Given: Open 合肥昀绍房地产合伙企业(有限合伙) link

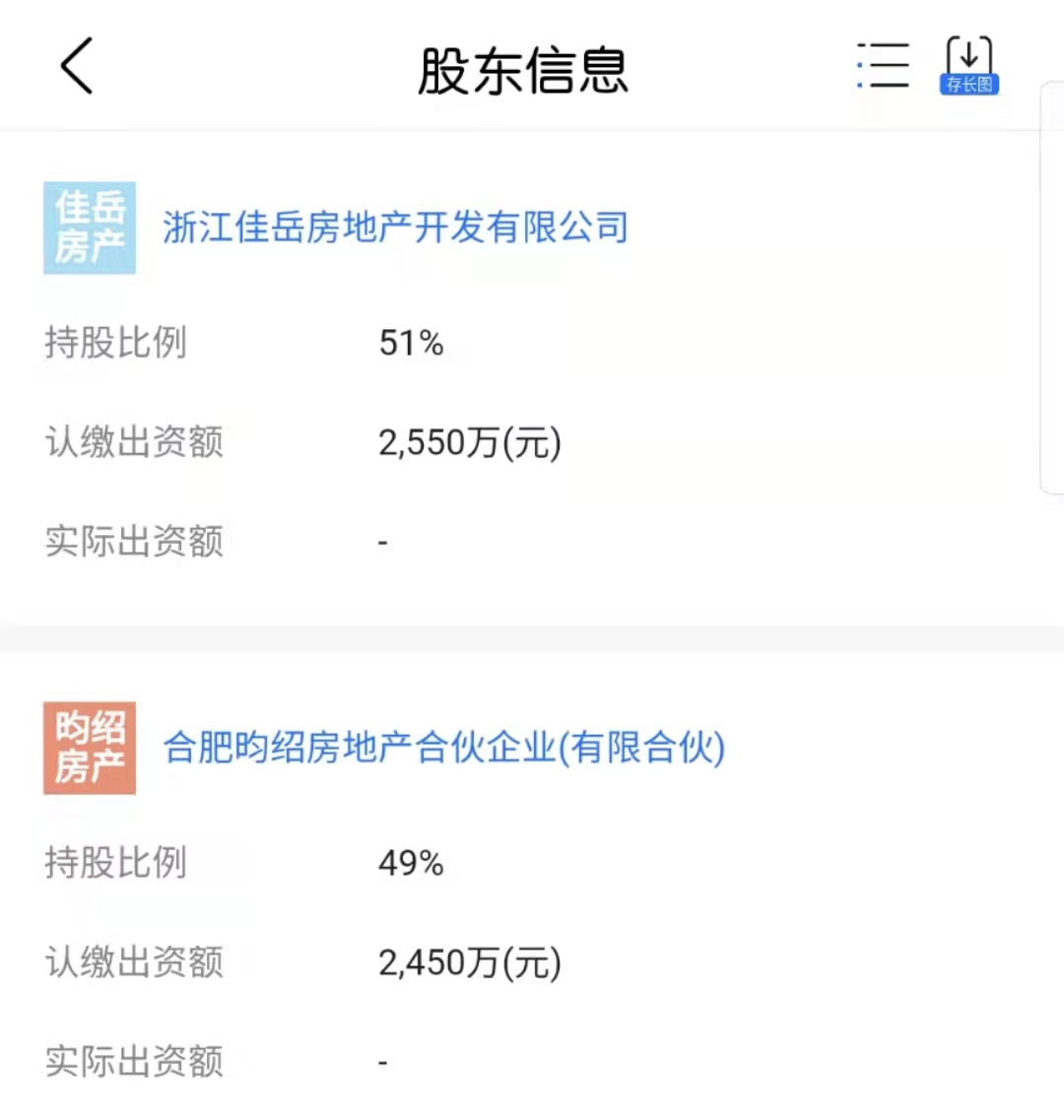Looking at the screenshot, I should [443, 748].
